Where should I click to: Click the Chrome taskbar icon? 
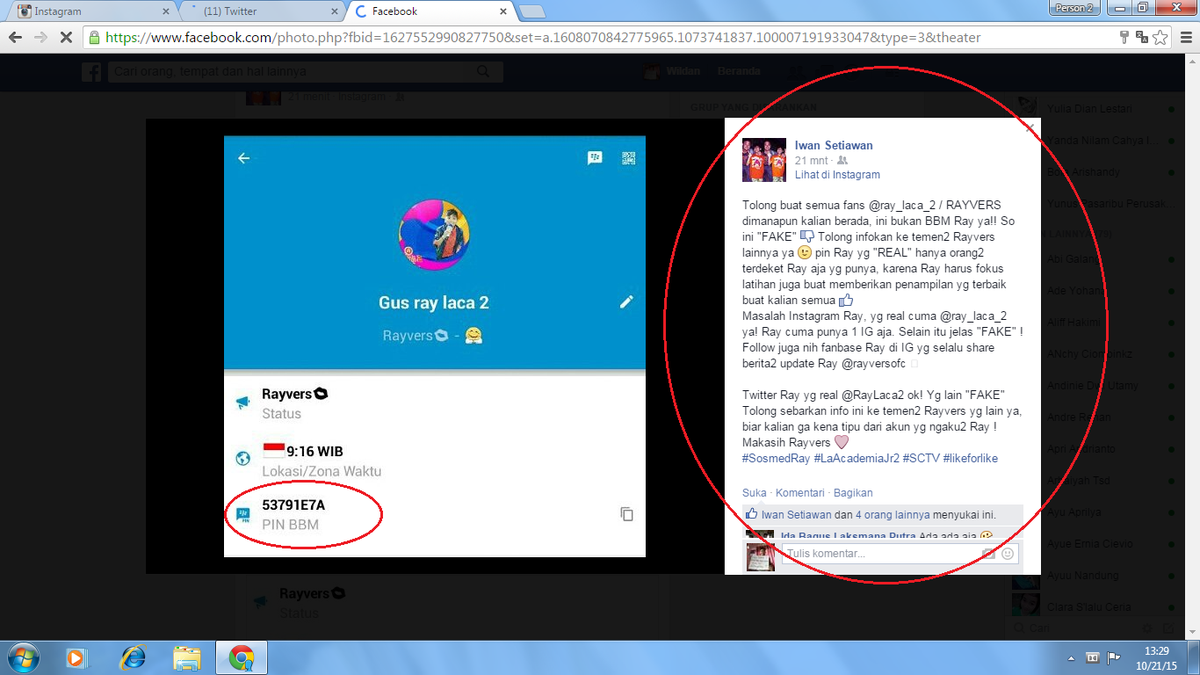pyautogui.click(x=240, y=657)
